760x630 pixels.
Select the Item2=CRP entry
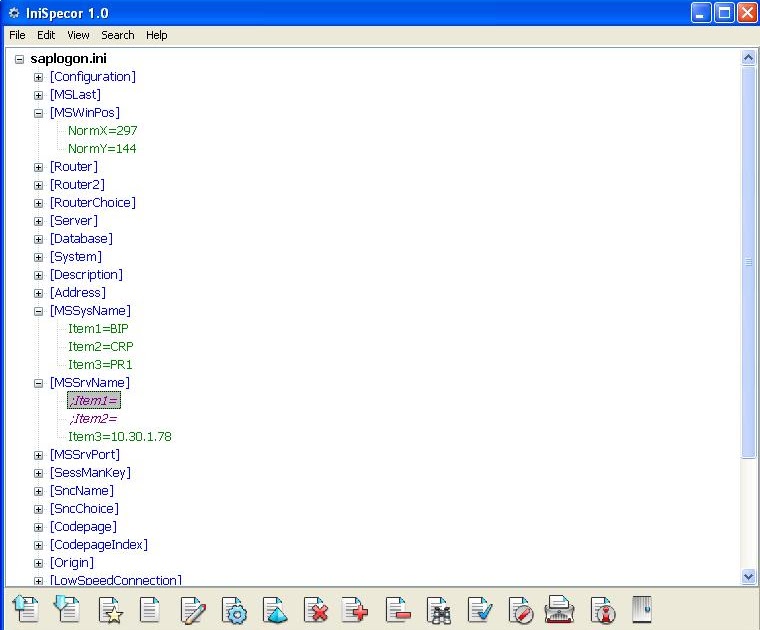pos(101,346)
